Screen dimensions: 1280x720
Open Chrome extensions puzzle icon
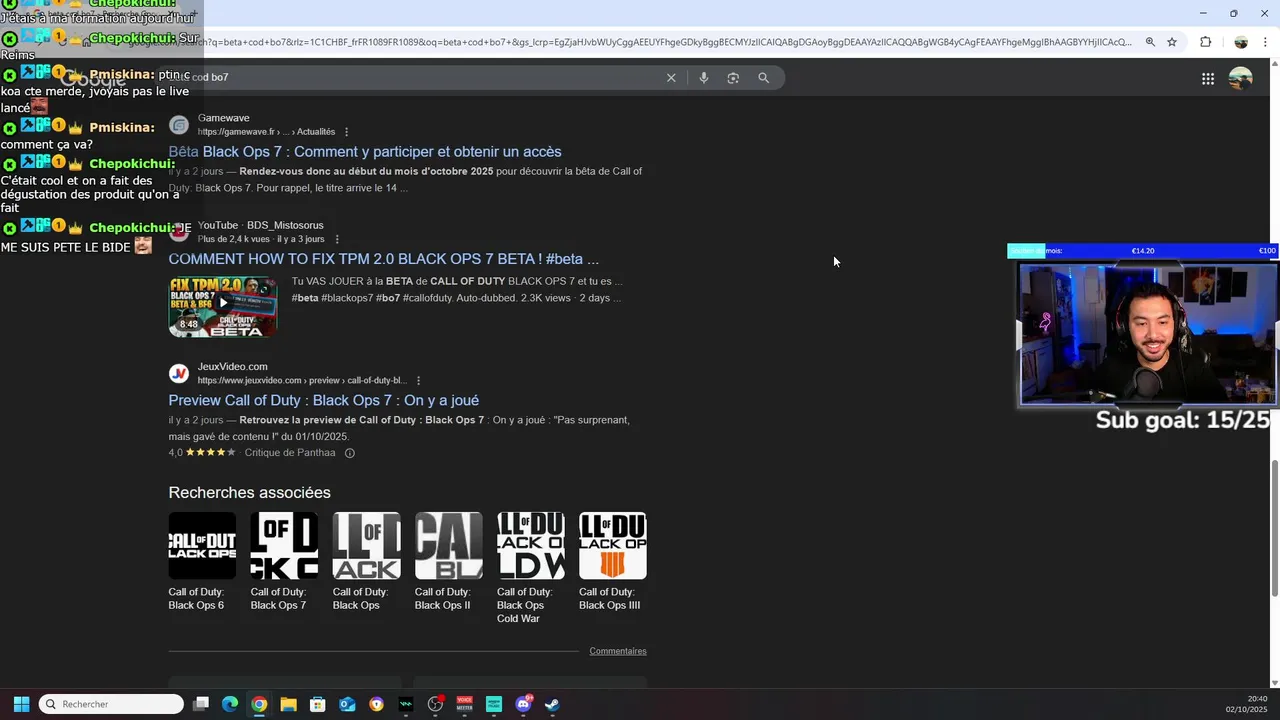(1205, 42)
